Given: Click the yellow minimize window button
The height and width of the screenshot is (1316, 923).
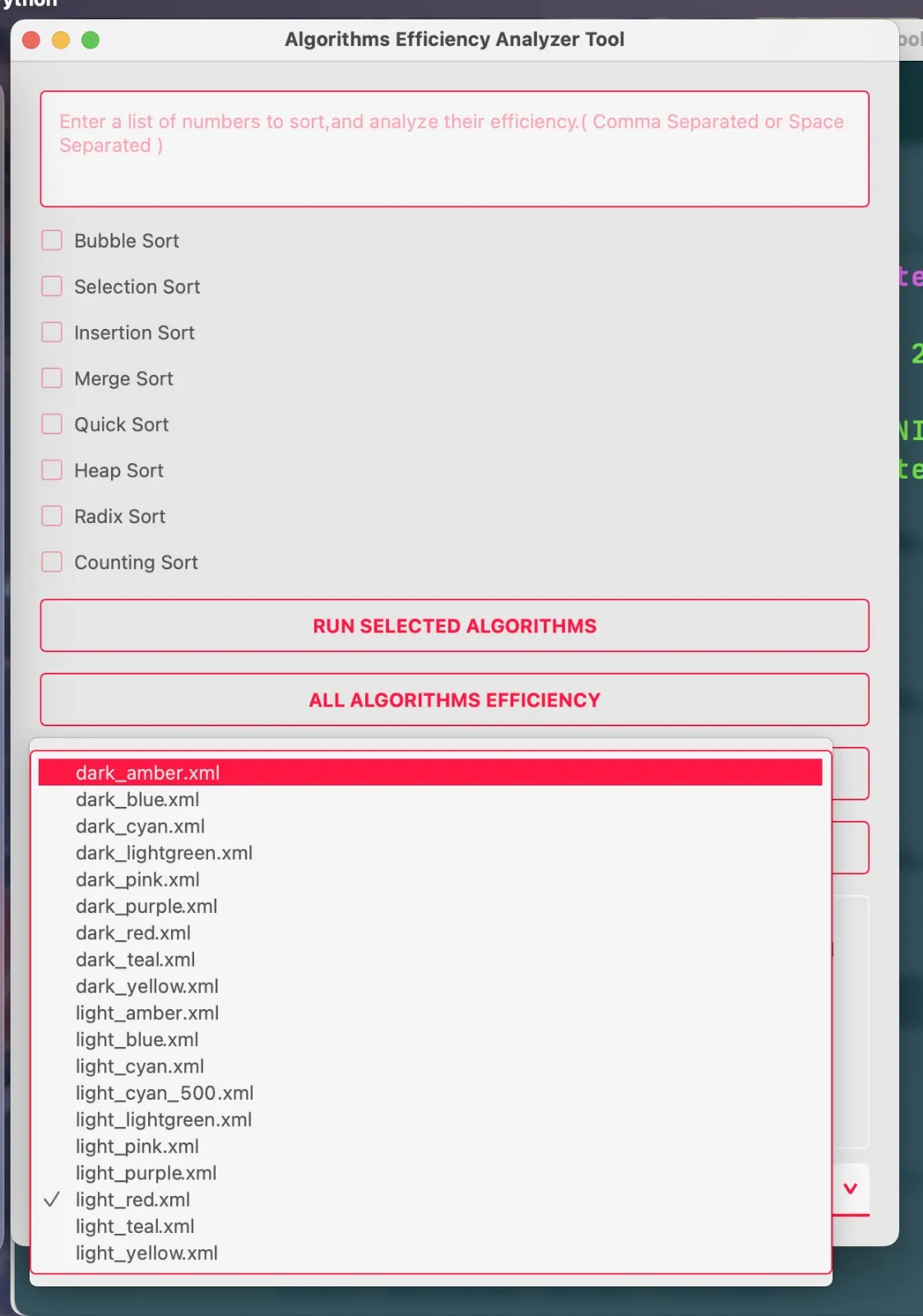Looking at the screenshot, I should (x=61, y=39).
